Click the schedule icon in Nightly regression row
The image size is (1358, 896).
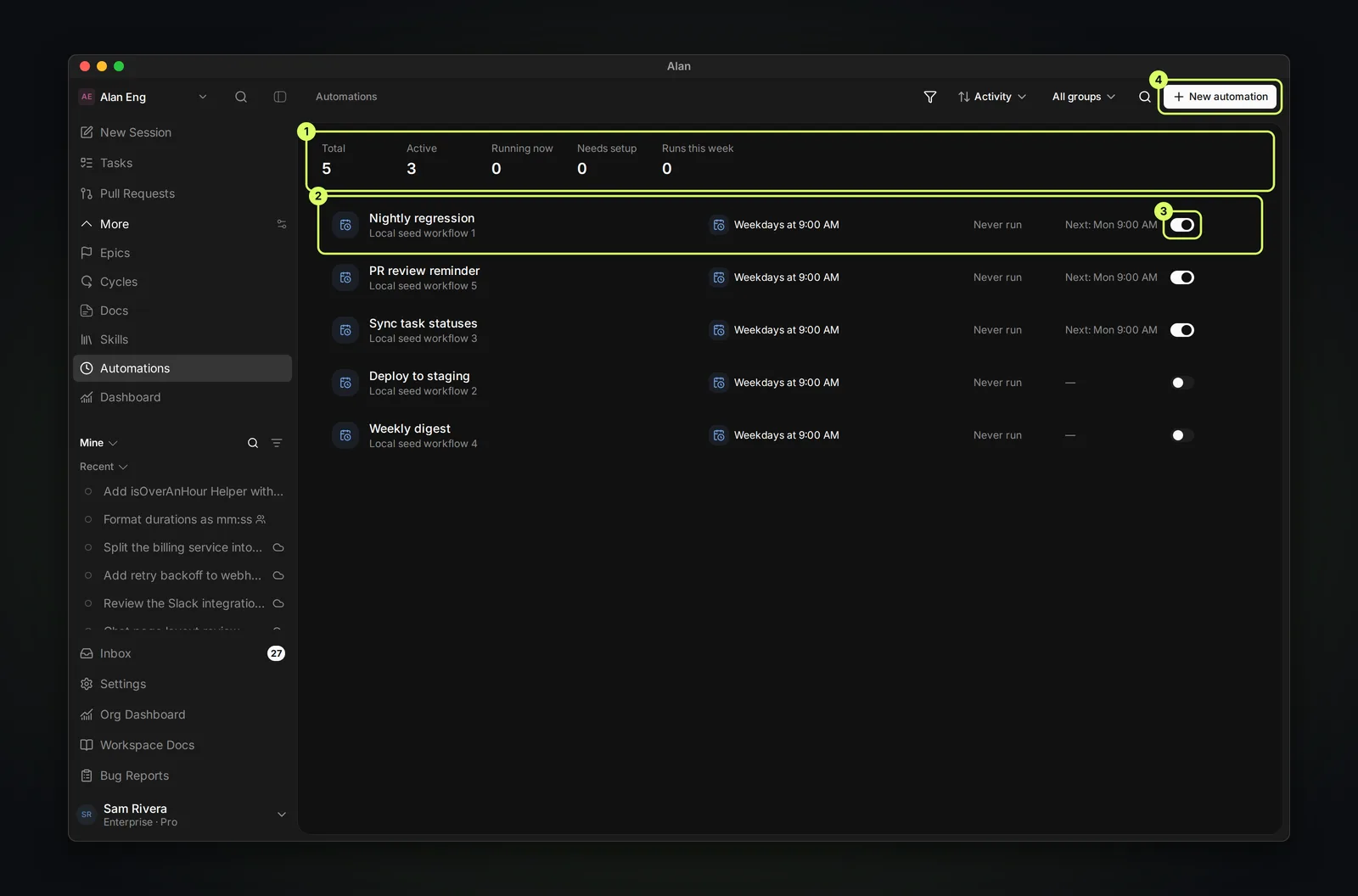tap(719, 225)
